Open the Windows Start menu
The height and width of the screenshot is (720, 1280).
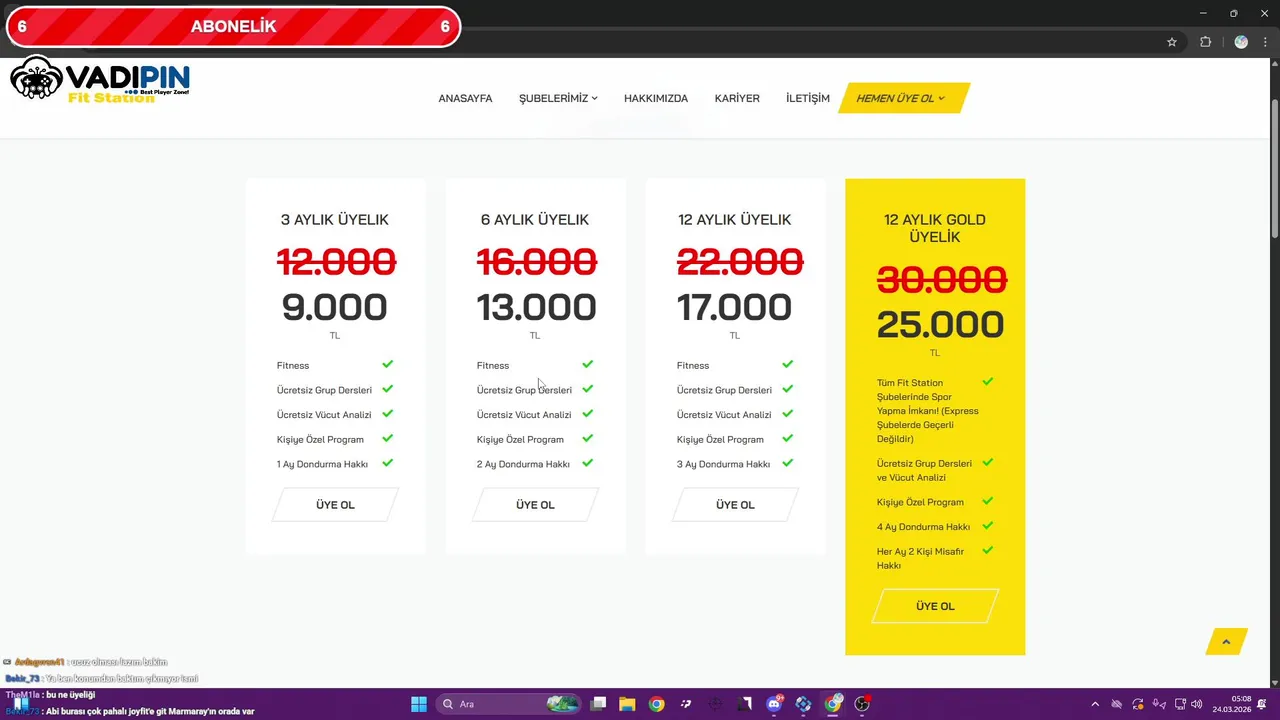419,704
